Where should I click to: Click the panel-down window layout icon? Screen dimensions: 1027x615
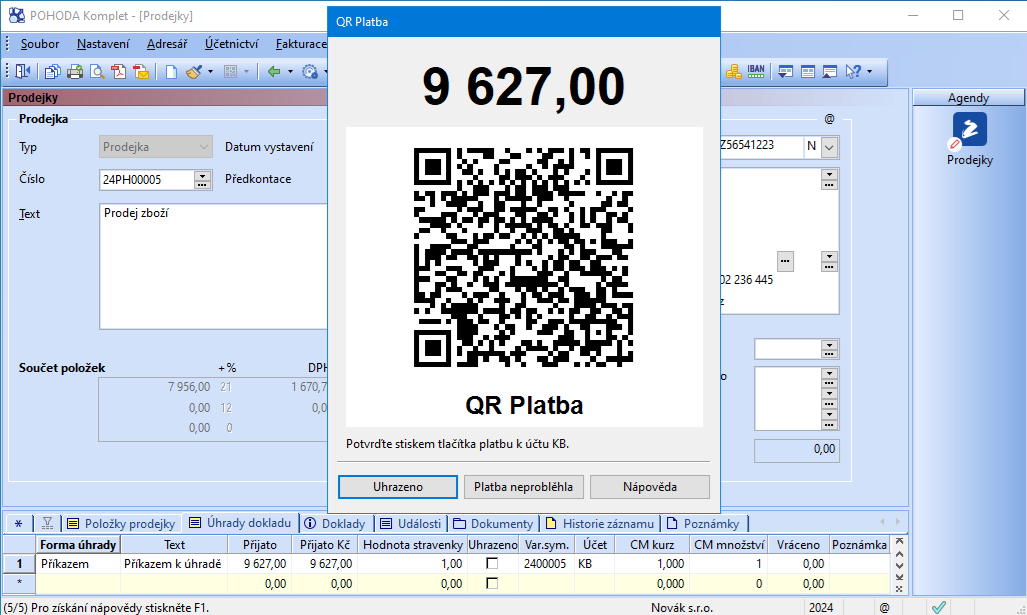785,71
